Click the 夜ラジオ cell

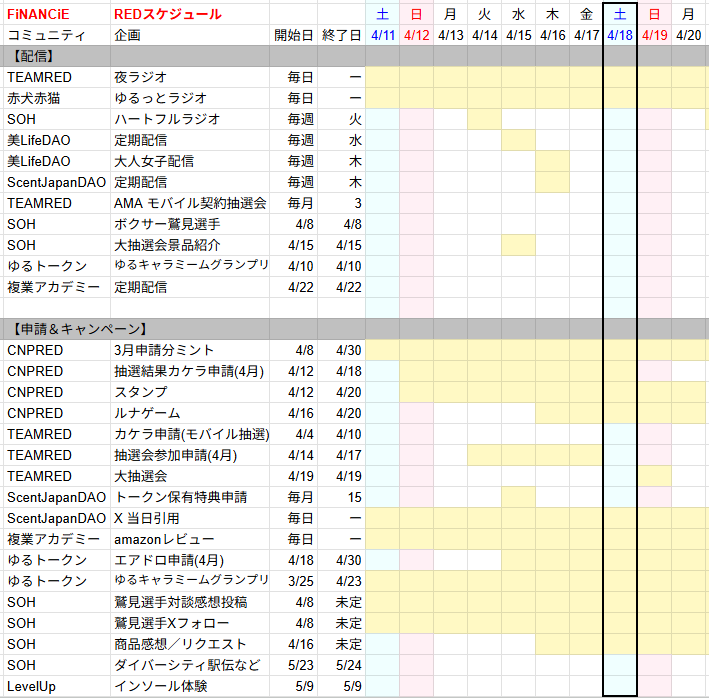(190, 77)
